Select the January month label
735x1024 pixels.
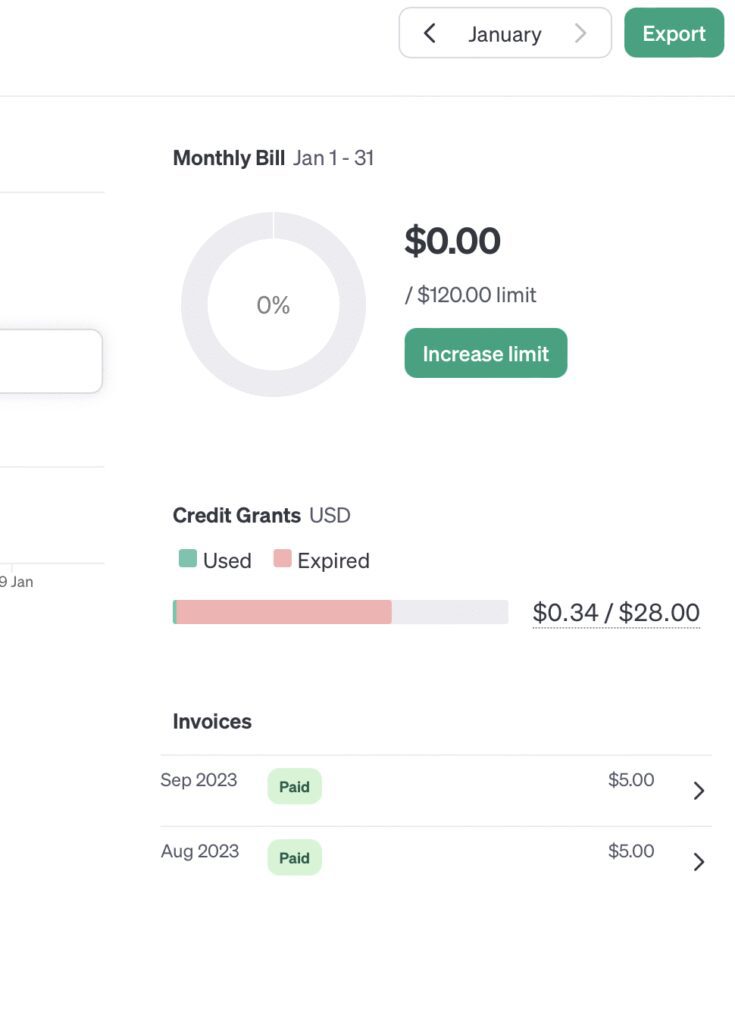point(505,34)
